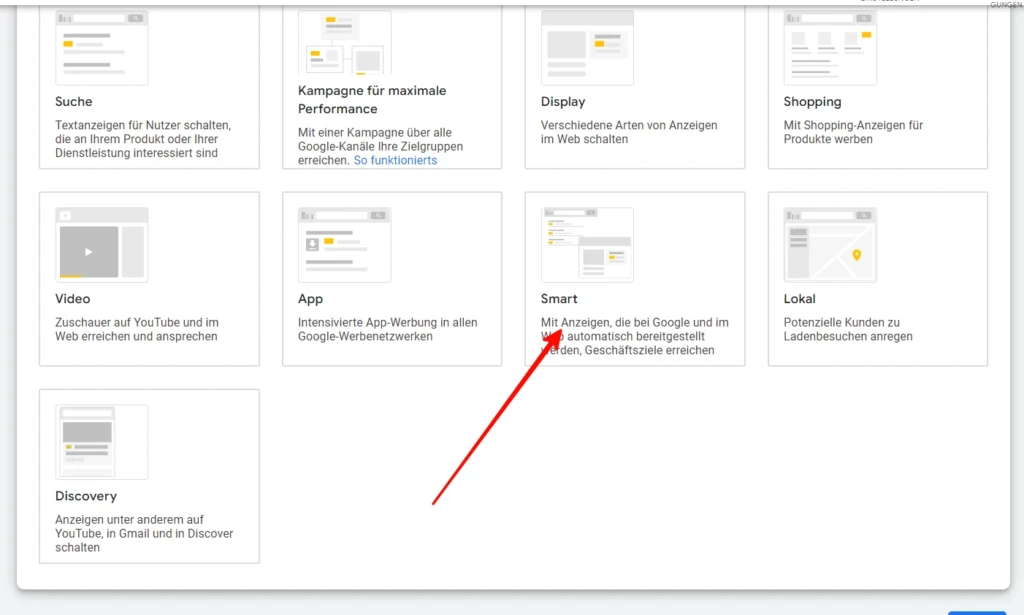Click the Video card title

click(x=72, y=299)
